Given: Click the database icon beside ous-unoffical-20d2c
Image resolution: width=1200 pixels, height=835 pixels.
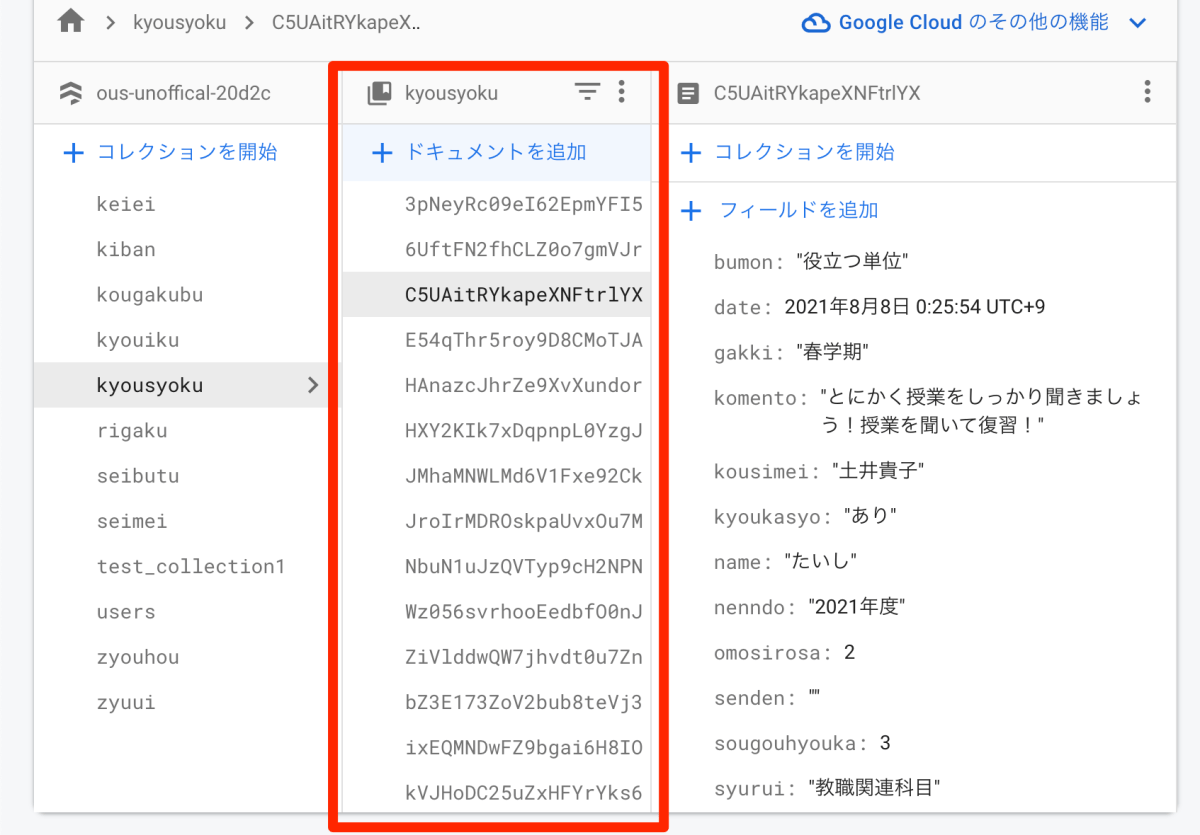Looking at the screenshot, I should [x=71, y=93].
